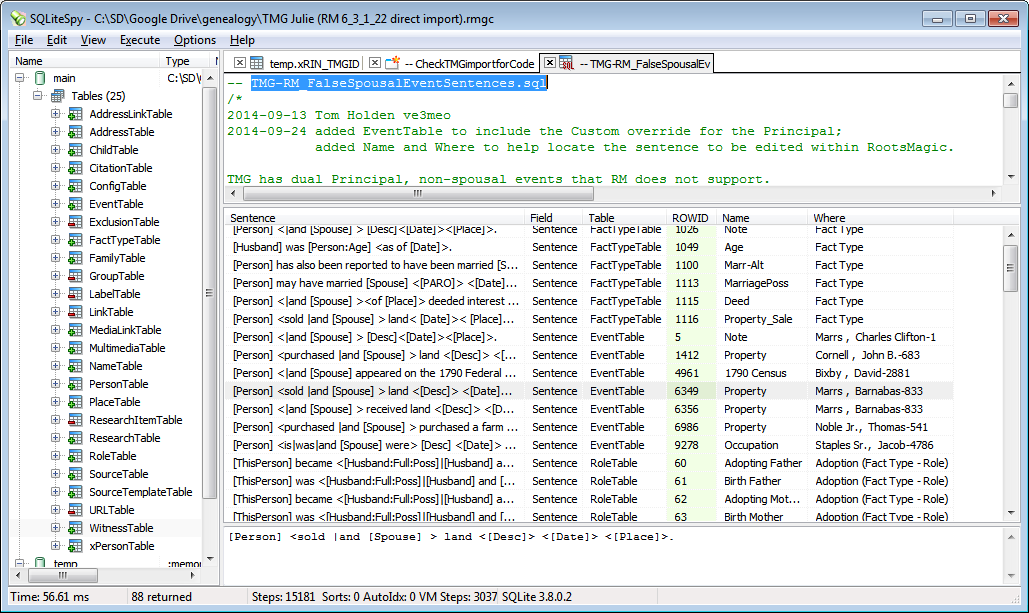Click the CitationTable table icon
This screenshot has height=613, width=1029.
75,168
